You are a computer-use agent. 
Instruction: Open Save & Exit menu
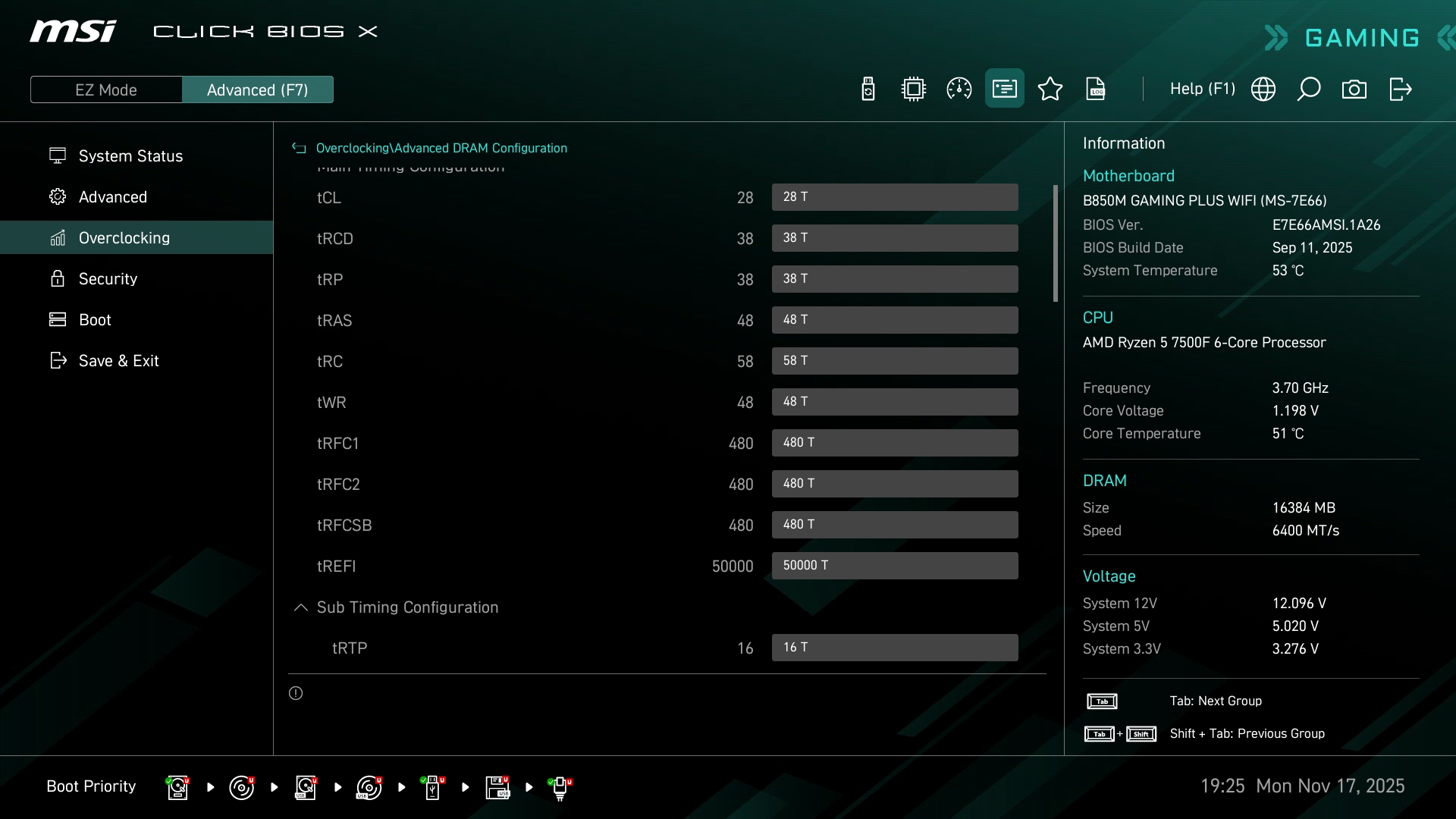point(136,360)
